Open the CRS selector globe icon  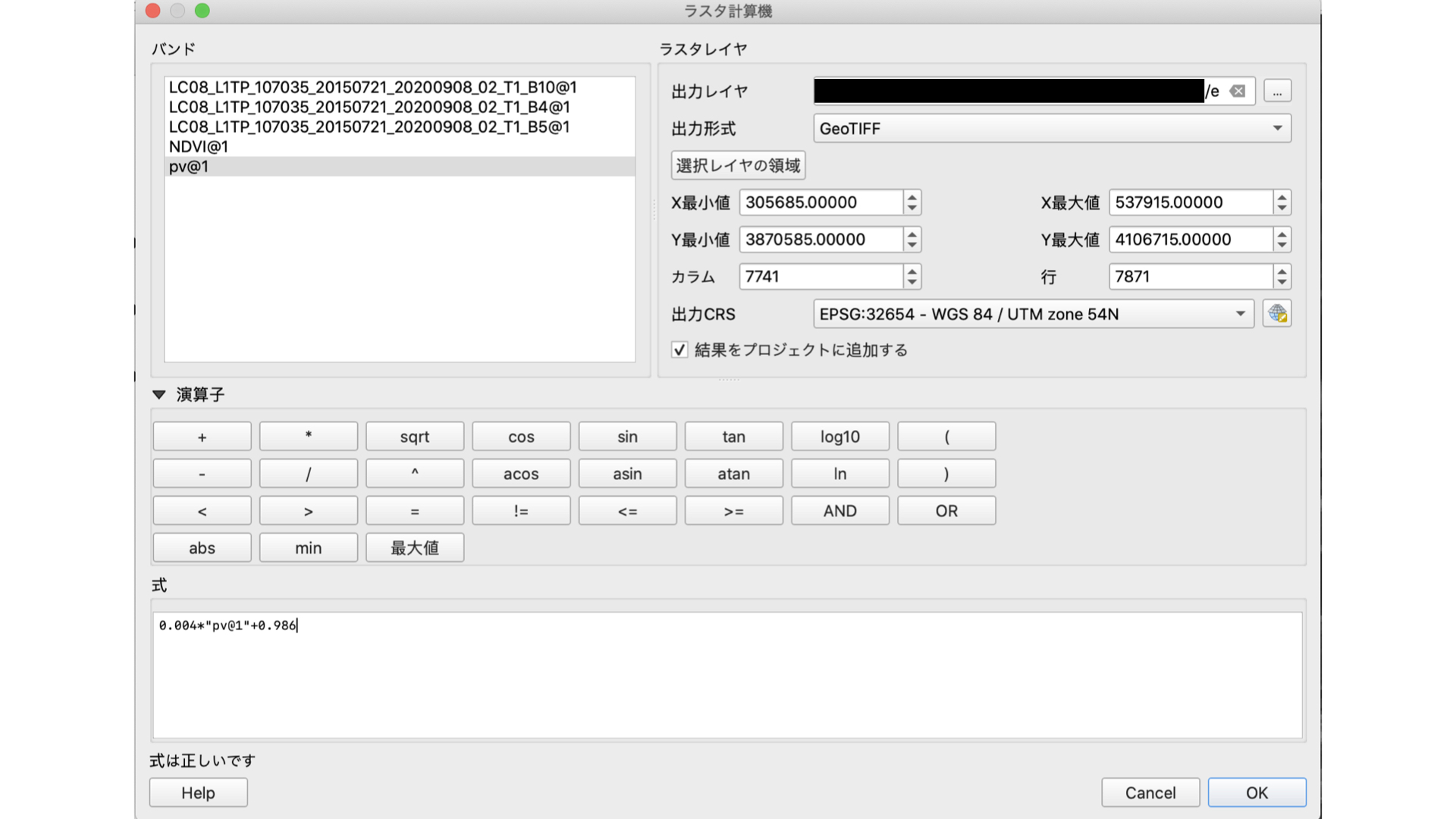click(x=1277, y=313)
